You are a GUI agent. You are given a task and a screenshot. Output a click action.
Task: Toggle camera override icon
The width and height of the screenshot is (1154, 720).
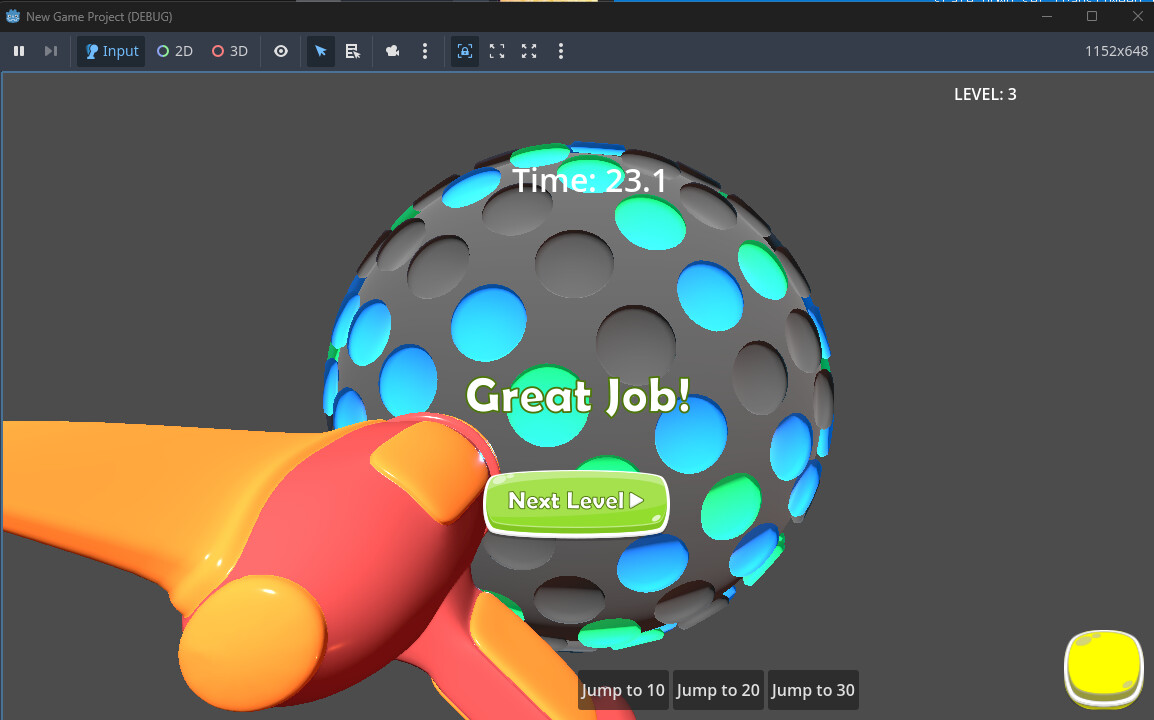(393, 51)
